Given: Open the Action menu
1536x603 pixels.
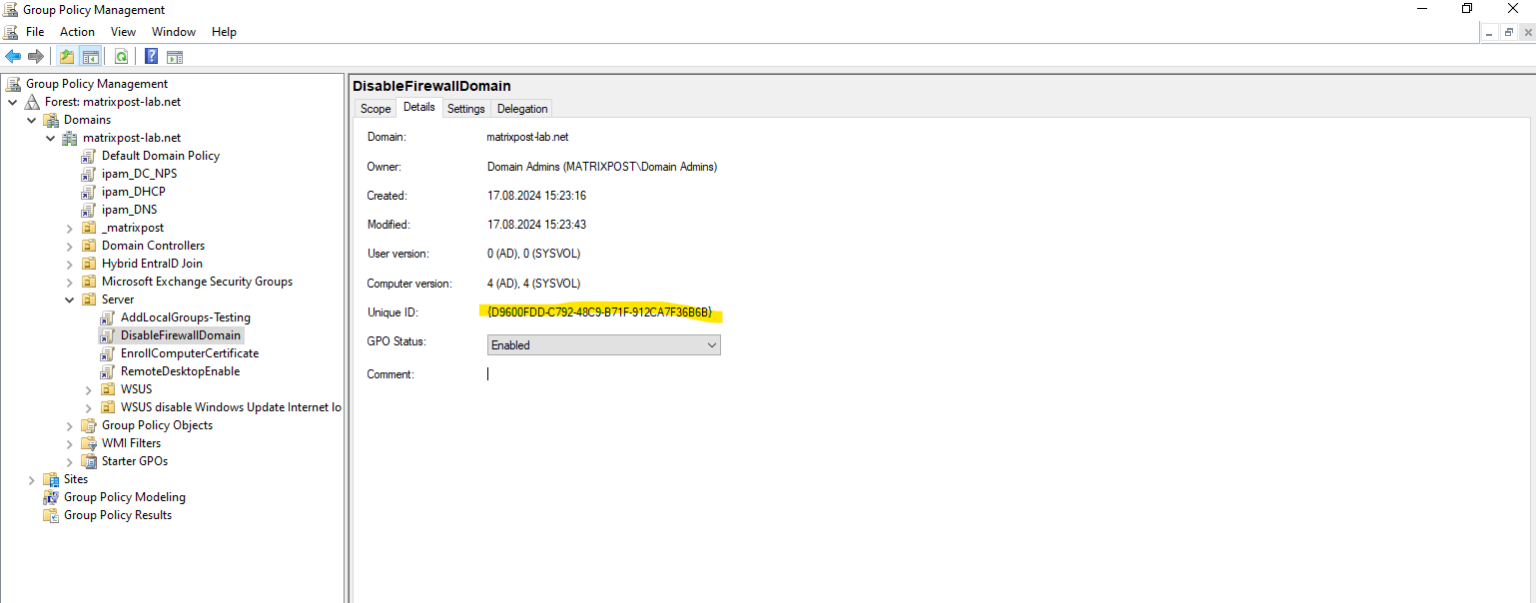Looking at the screenshot, I should [77, 32].
